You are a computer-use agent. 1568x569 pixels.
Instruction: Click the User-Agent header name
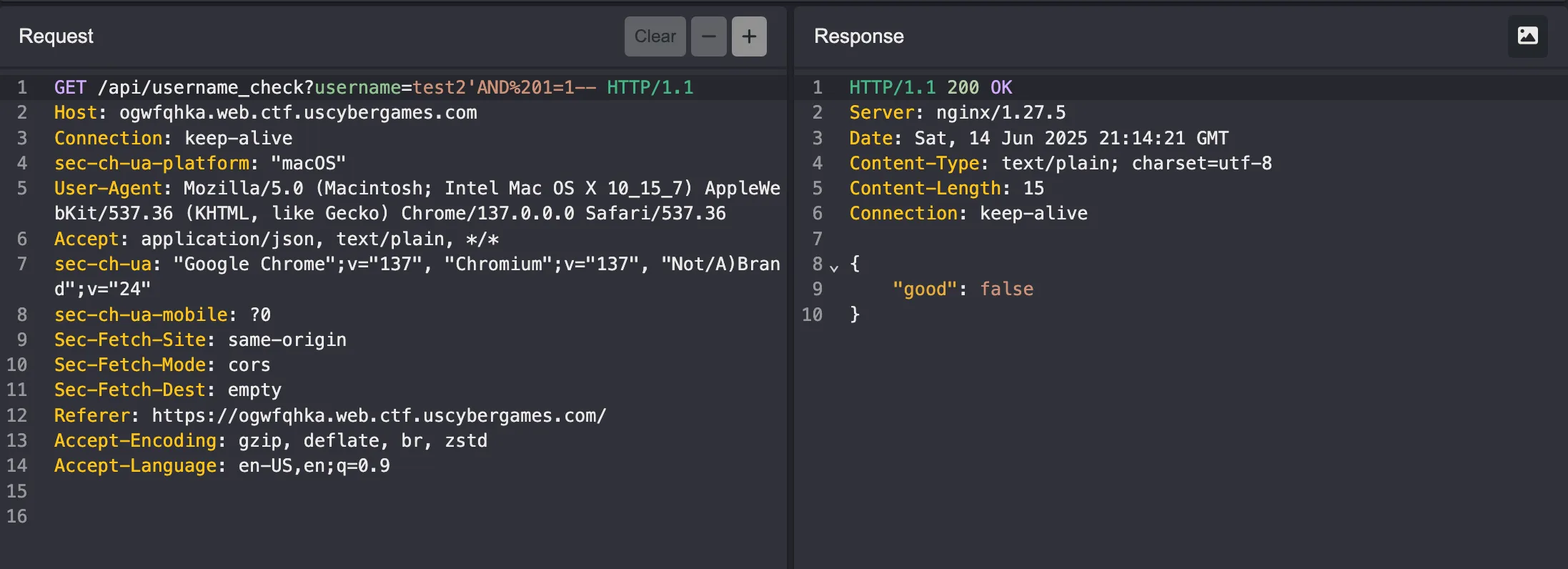(x=108, y=189)
